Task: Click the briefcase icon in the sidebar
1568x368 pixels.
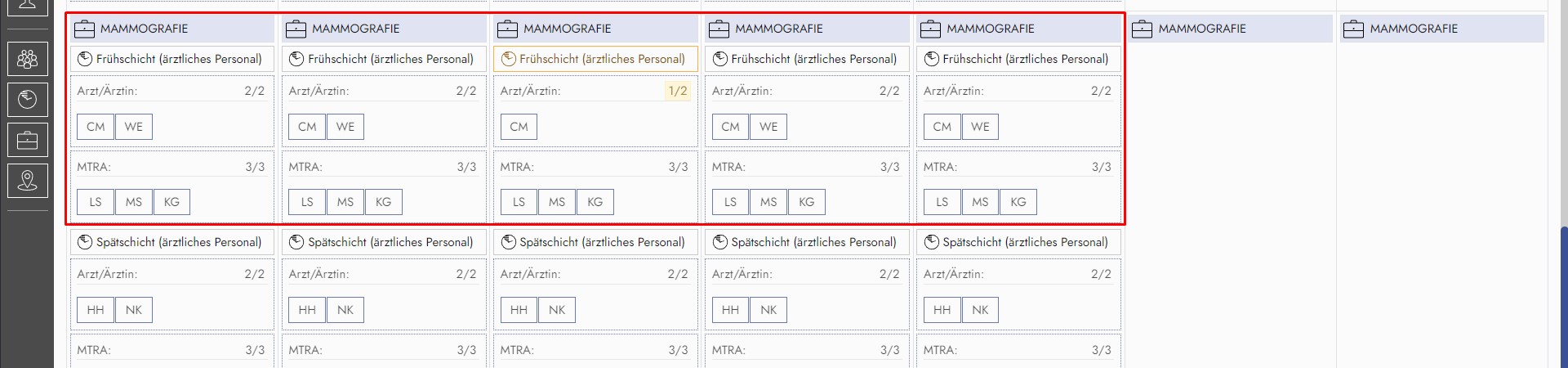Action: coord(27,141)
